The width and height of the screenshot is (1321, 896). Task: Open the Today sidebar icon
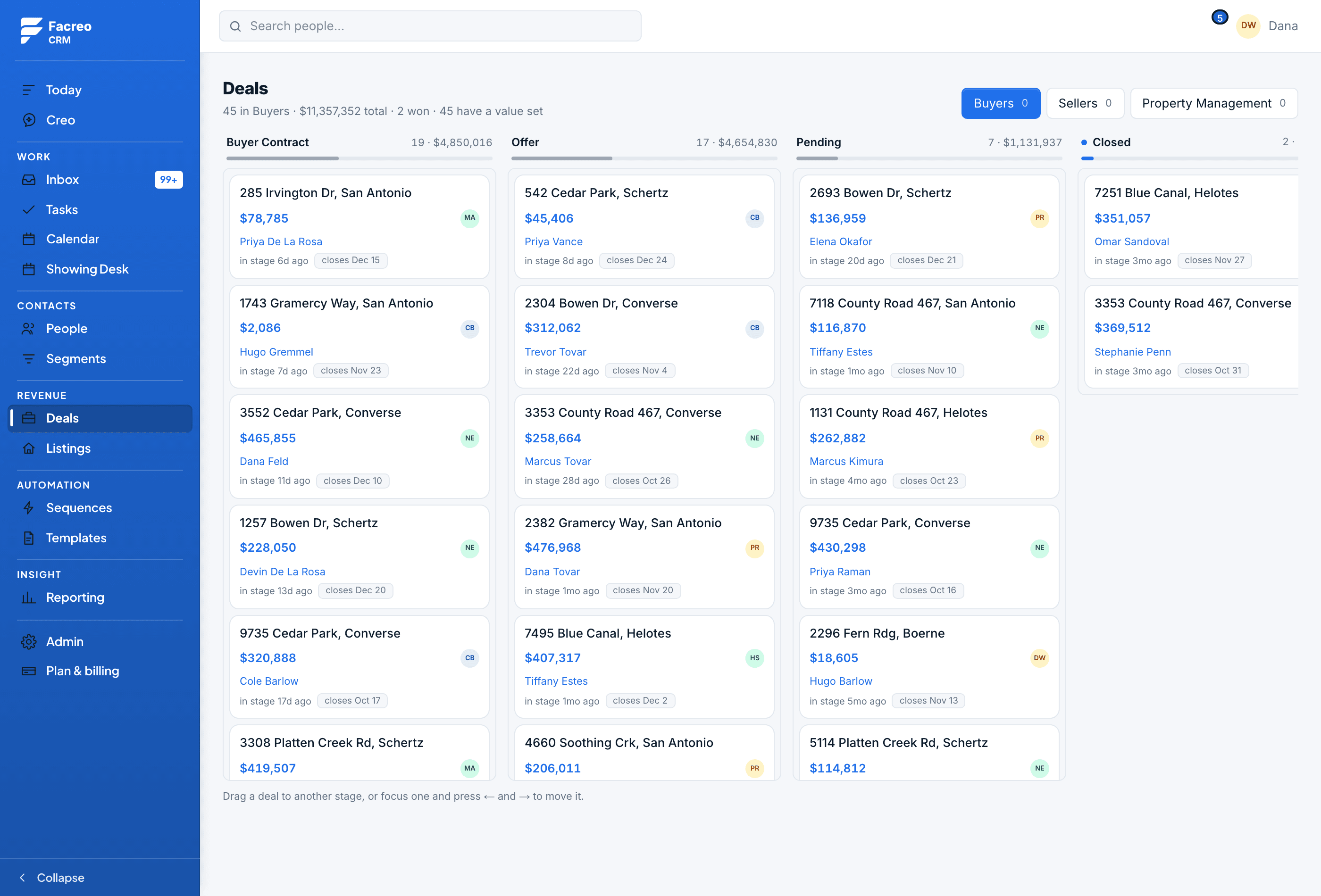(28, 90)
